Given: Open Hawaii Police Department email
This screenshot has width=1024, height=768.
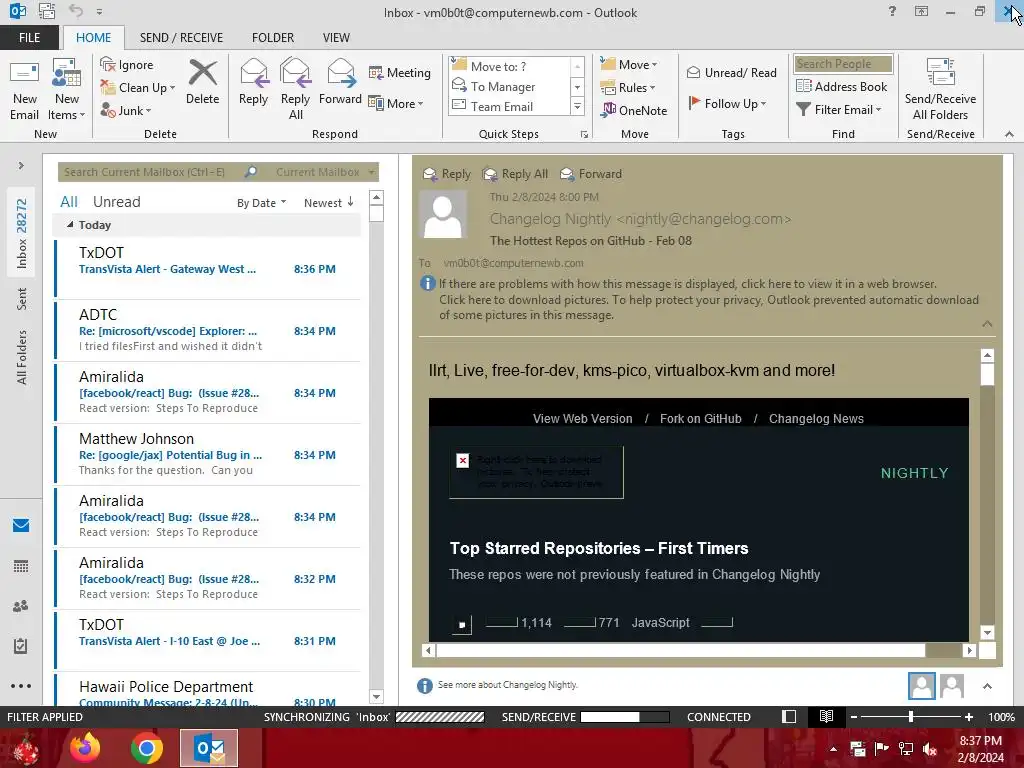Looking at the screenshot, I should pyautogui.click(x=208, y=692).
